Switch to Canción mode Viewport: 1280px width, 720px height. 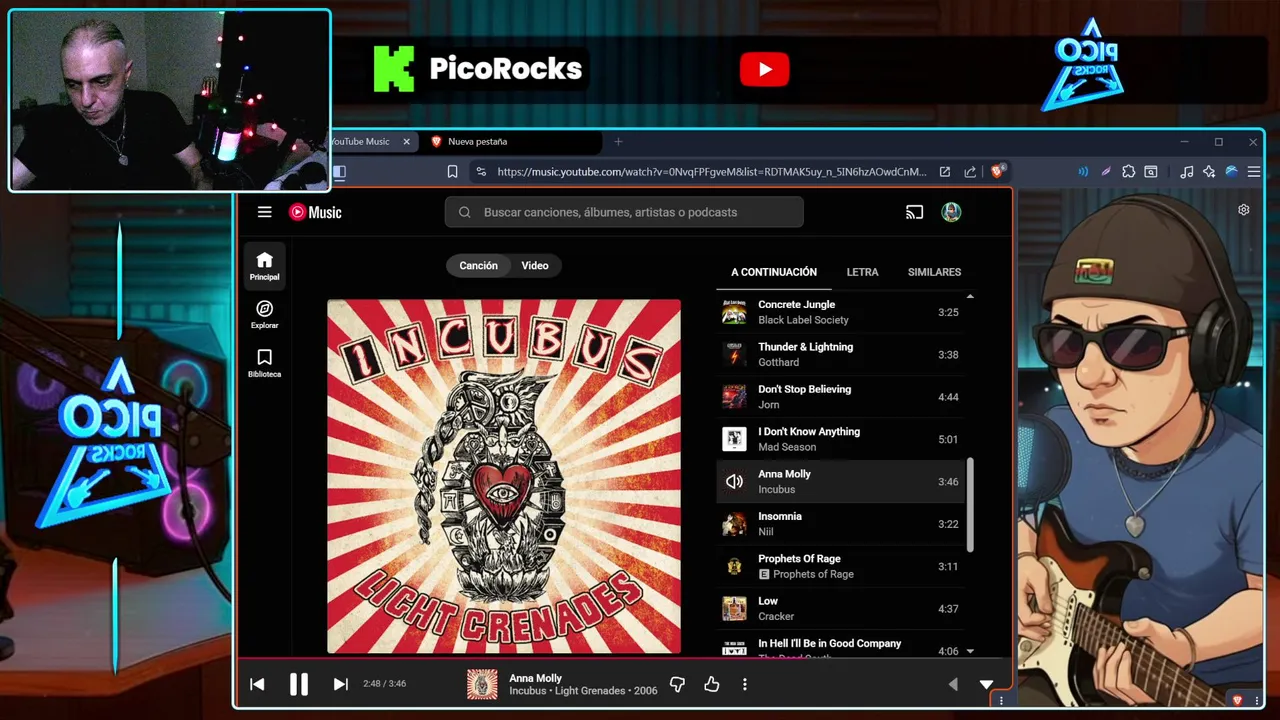478,265
